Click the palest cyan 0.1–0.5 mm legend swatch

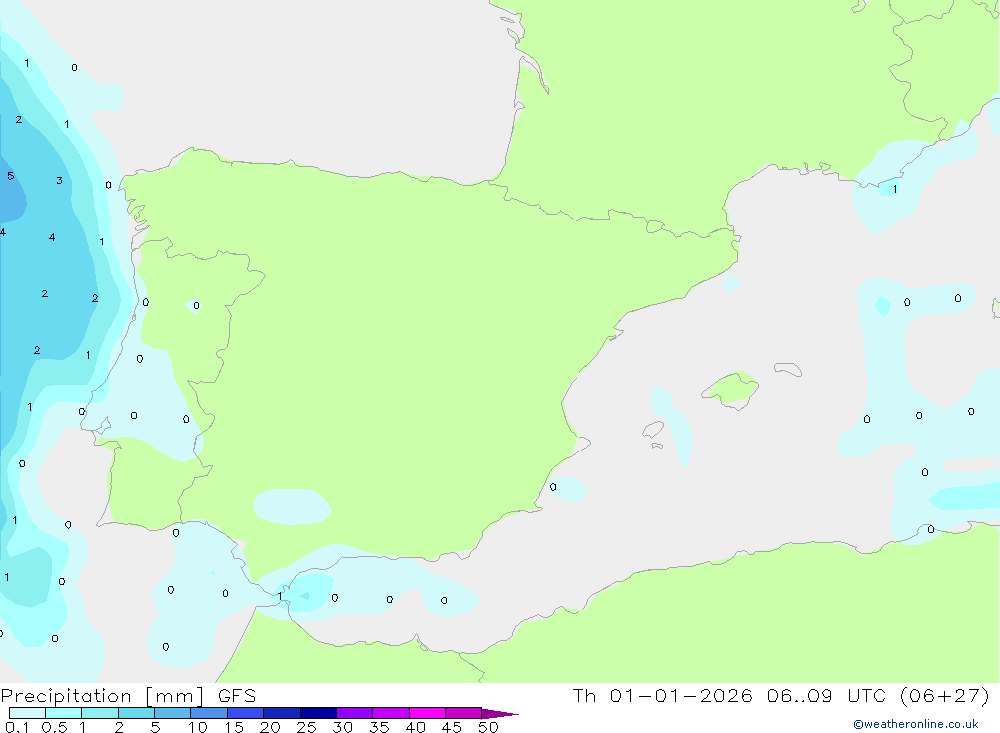(27, 713)
